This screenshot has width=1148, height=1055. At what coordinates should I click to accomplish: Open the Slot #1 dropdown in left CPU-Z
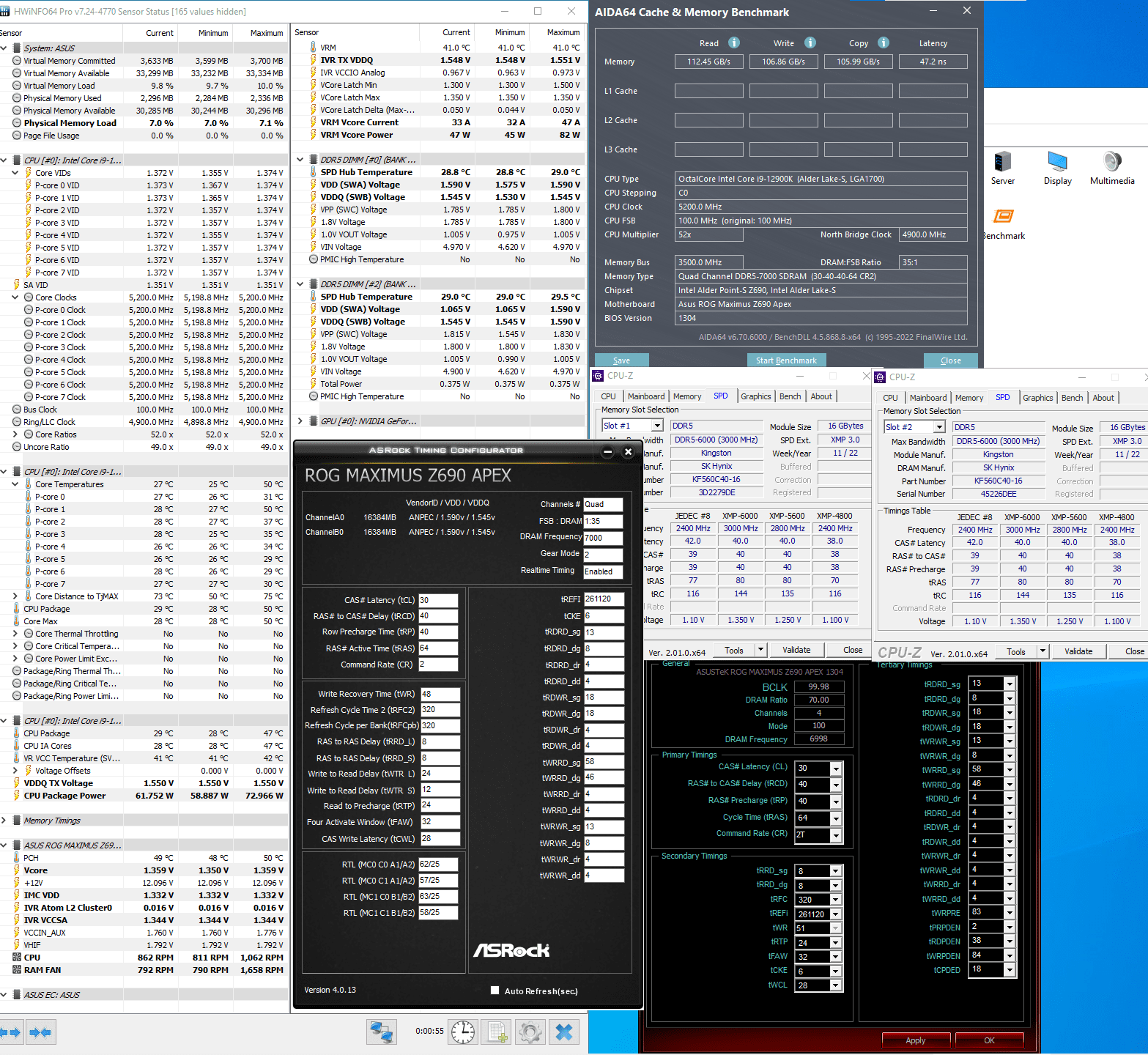pyautogui.click(x=657, y=426)
